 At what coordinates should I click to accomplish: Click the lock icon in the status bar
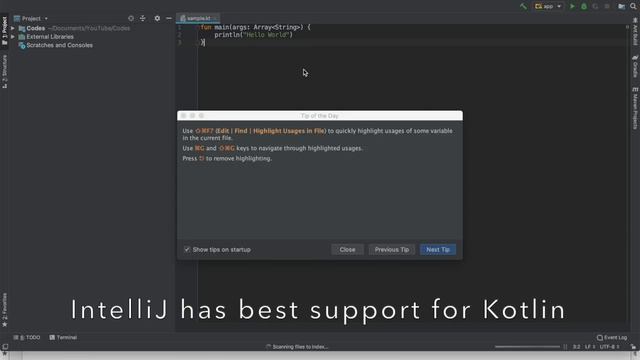[x=633, y=347]
